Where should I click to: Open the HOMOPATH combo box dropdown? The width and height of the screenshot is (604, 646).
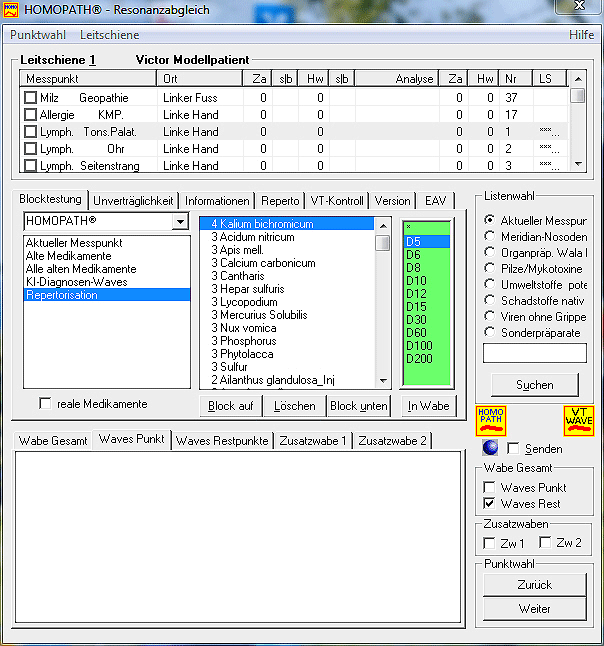[180, 221]
